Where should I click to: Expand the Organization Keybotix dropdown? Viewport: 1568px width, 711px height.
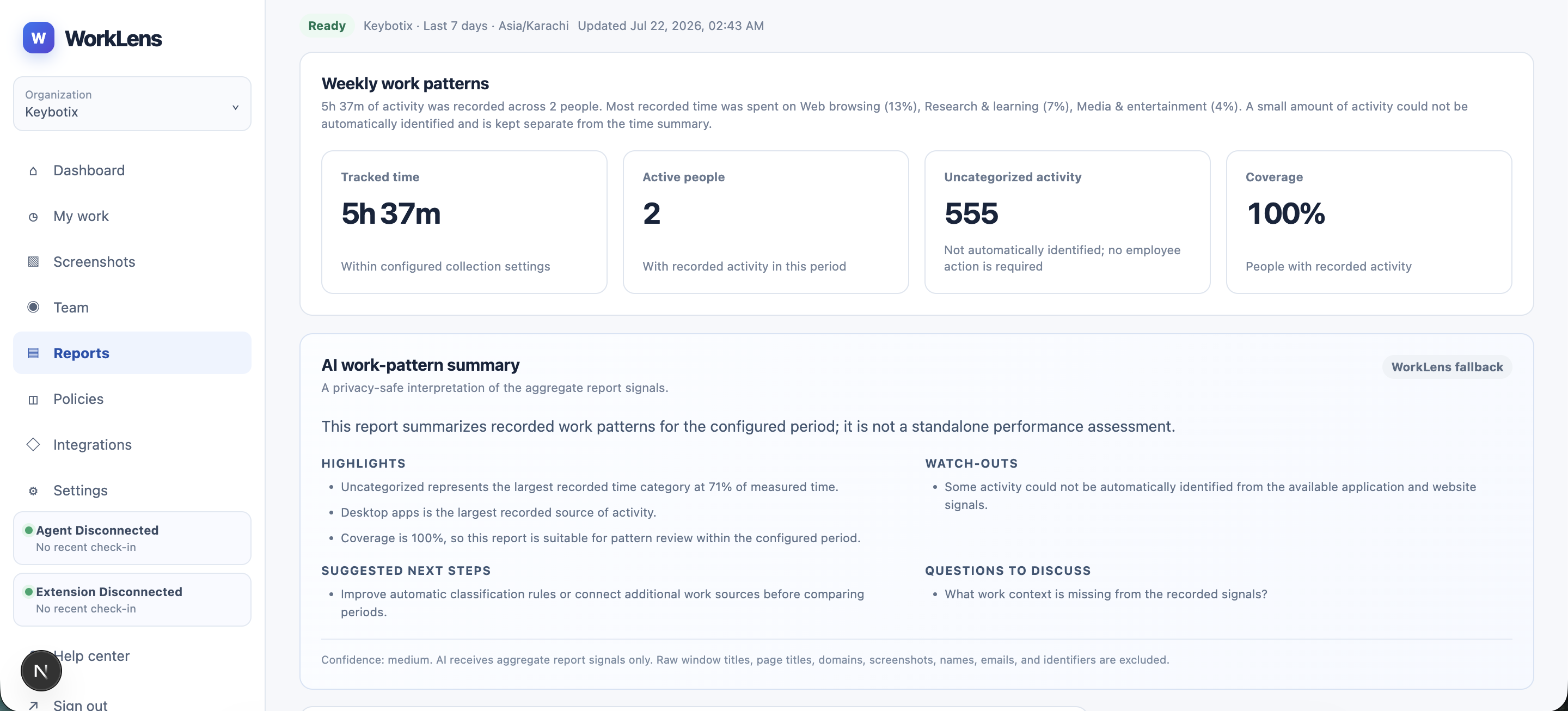click(132, 103)
